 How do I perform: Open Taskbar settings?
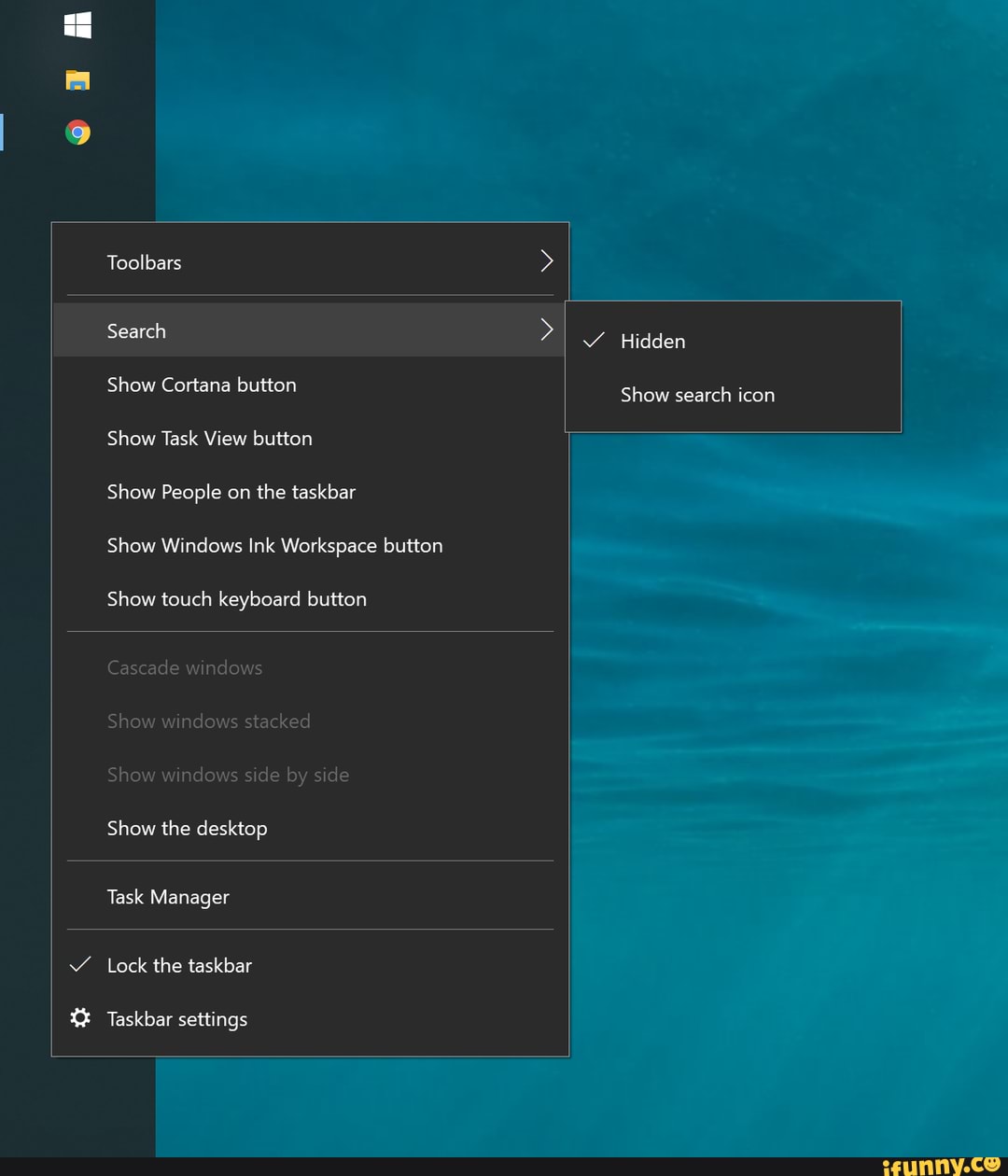(x=177, y=1019)
